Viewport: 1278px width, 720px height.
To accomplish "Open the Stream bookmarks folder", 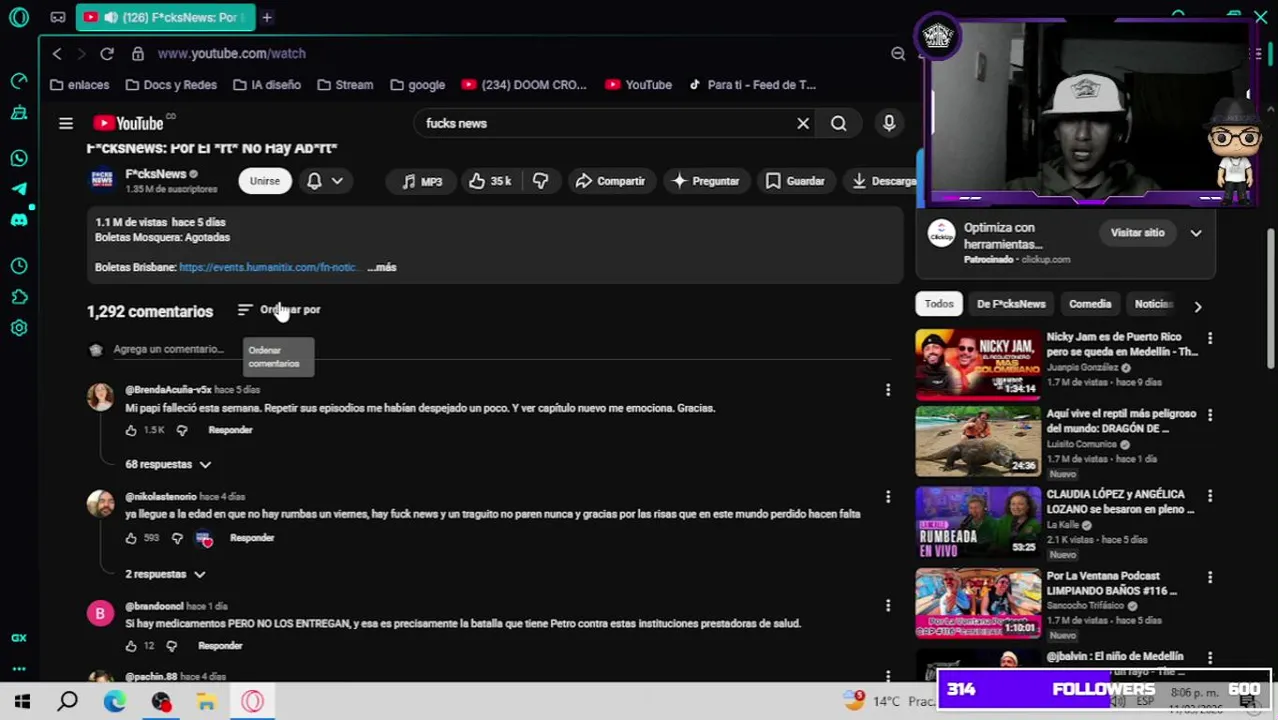I will coord(343,85).
